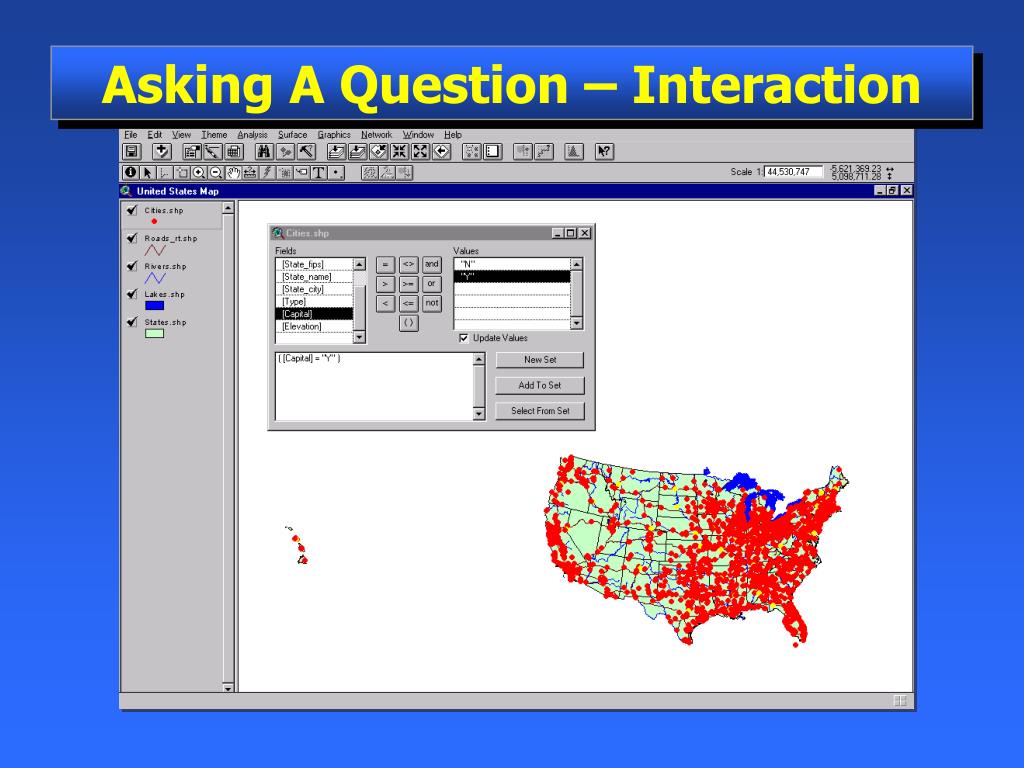Click Zoom to Selected icon
Viewport: 1024px width, 768px height.
[378, 152]
